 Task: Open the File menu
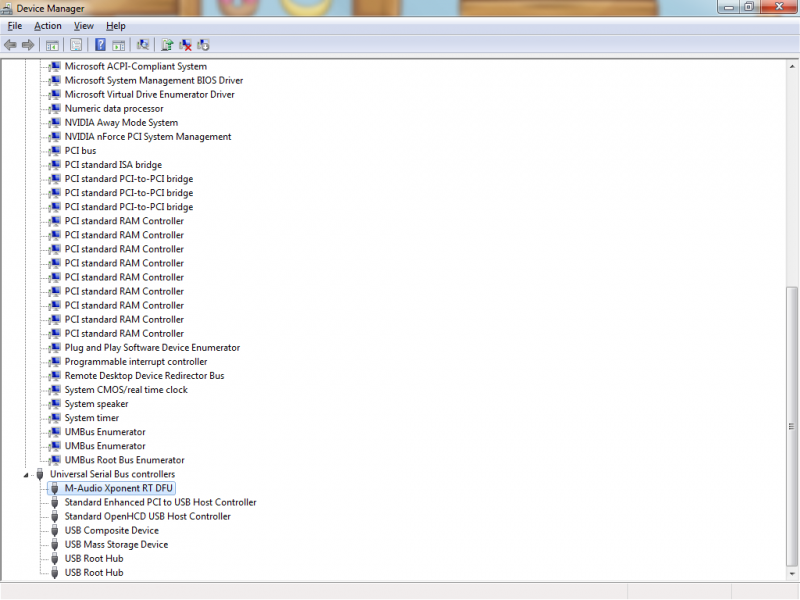[x=14, y=26]
